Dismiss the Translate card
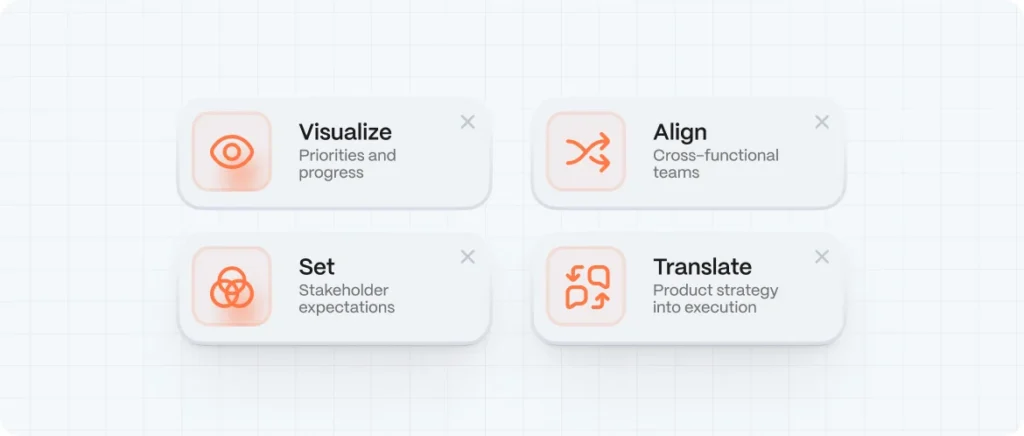 pos(822,257)
